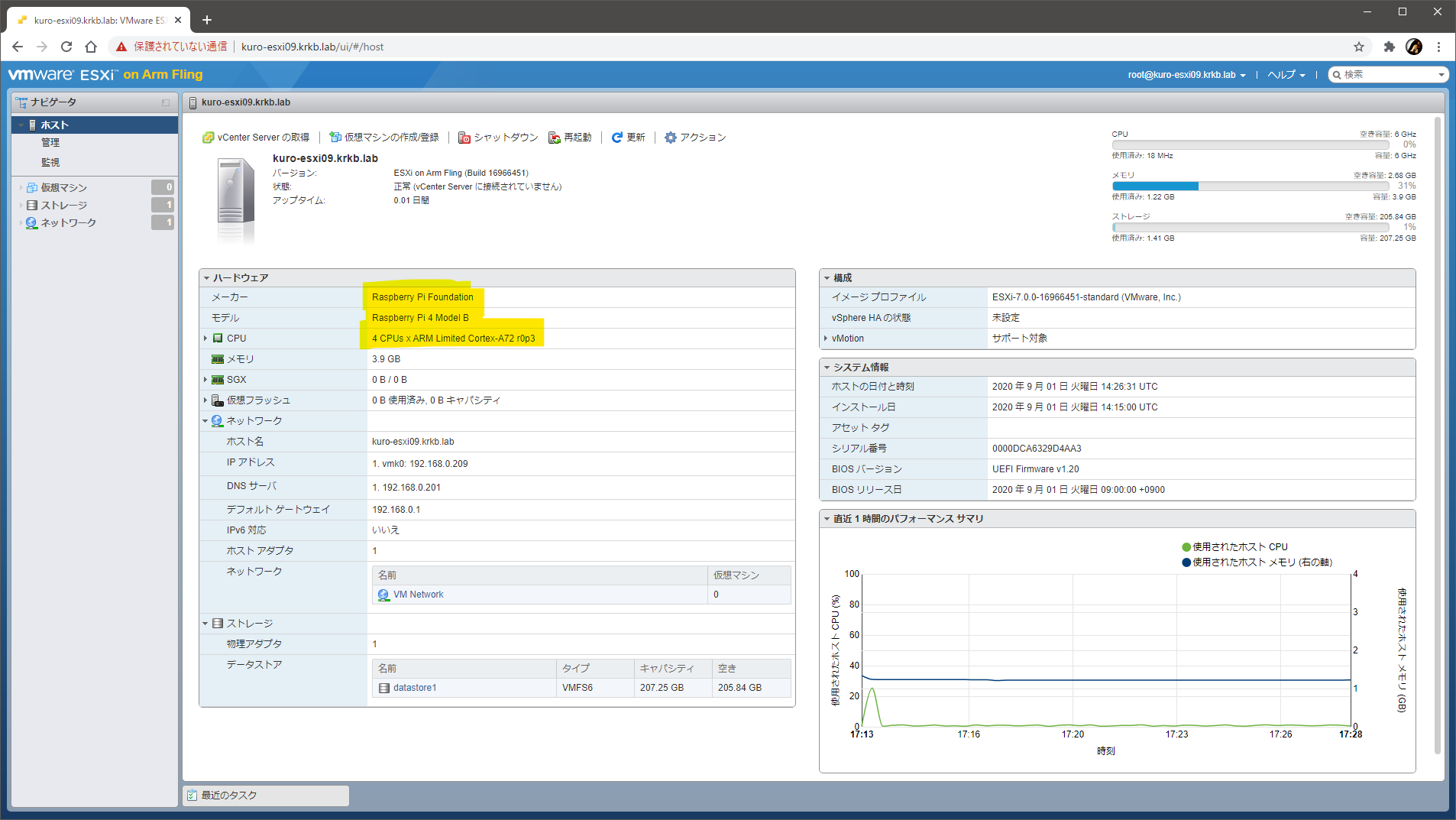Select the ネットワーク icon in navigator
This screenshot has width=1456, height=820.
pyautogui.click(x=31, y=222)
